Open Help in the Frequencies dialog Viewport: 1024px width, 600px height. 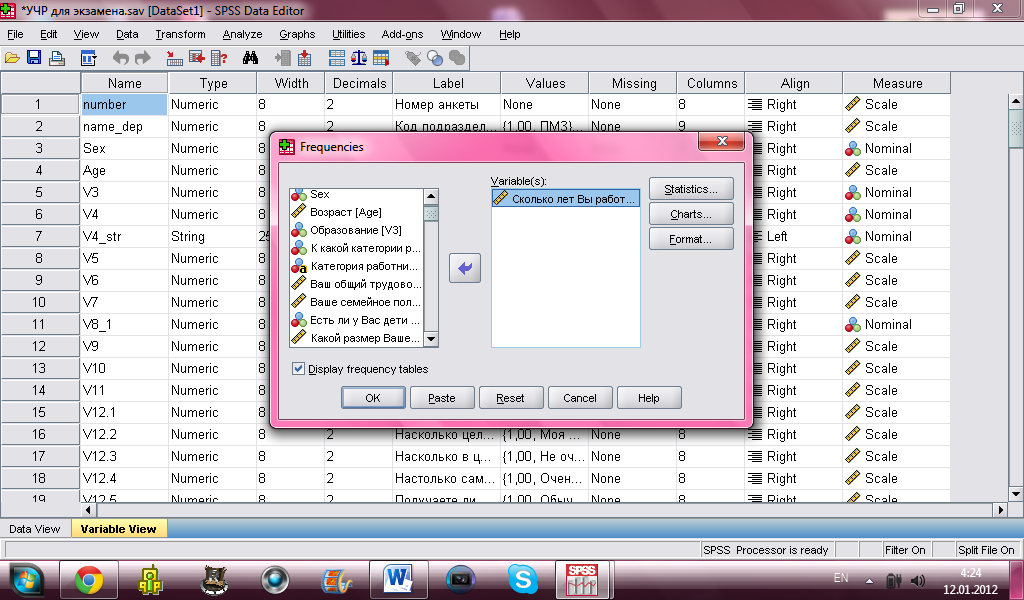(648, 398)
